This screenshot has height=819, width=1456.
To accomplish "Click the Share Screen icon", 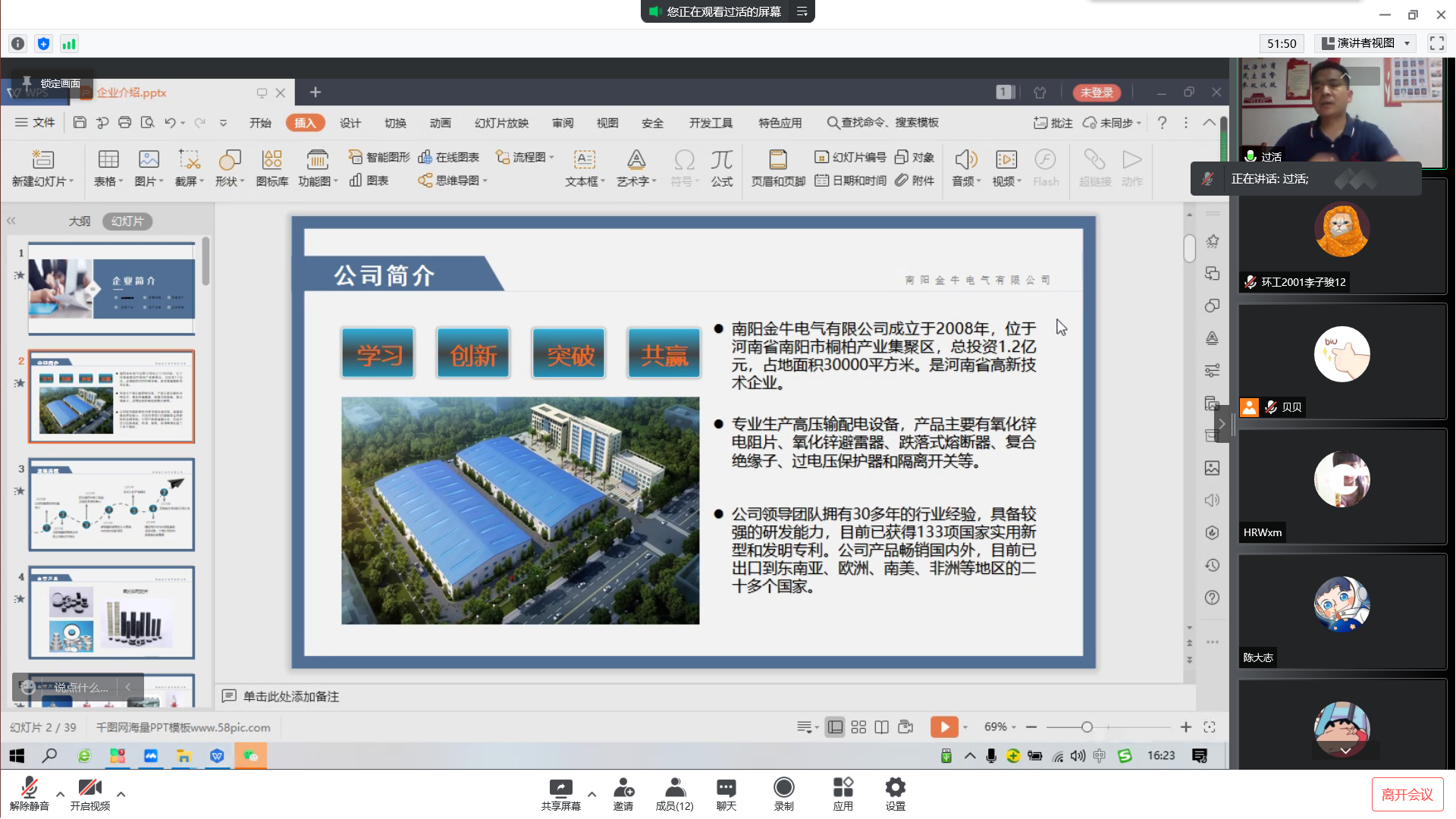I will [560, 788].
